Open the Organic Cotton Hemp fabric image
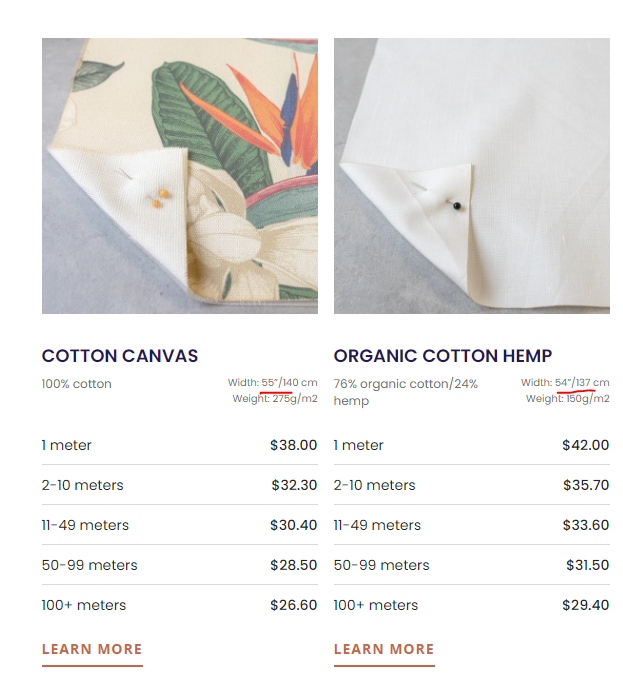 pos(472,176)
